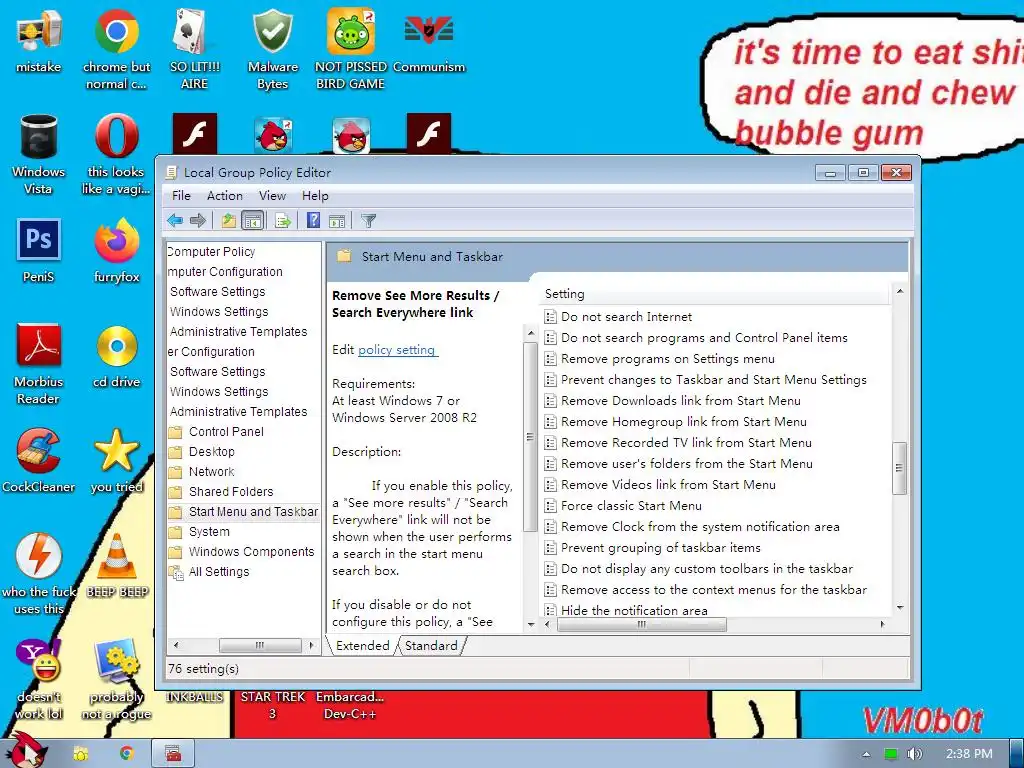Select 'Remove Downloads link from Start Menu'

click(680, 400)
